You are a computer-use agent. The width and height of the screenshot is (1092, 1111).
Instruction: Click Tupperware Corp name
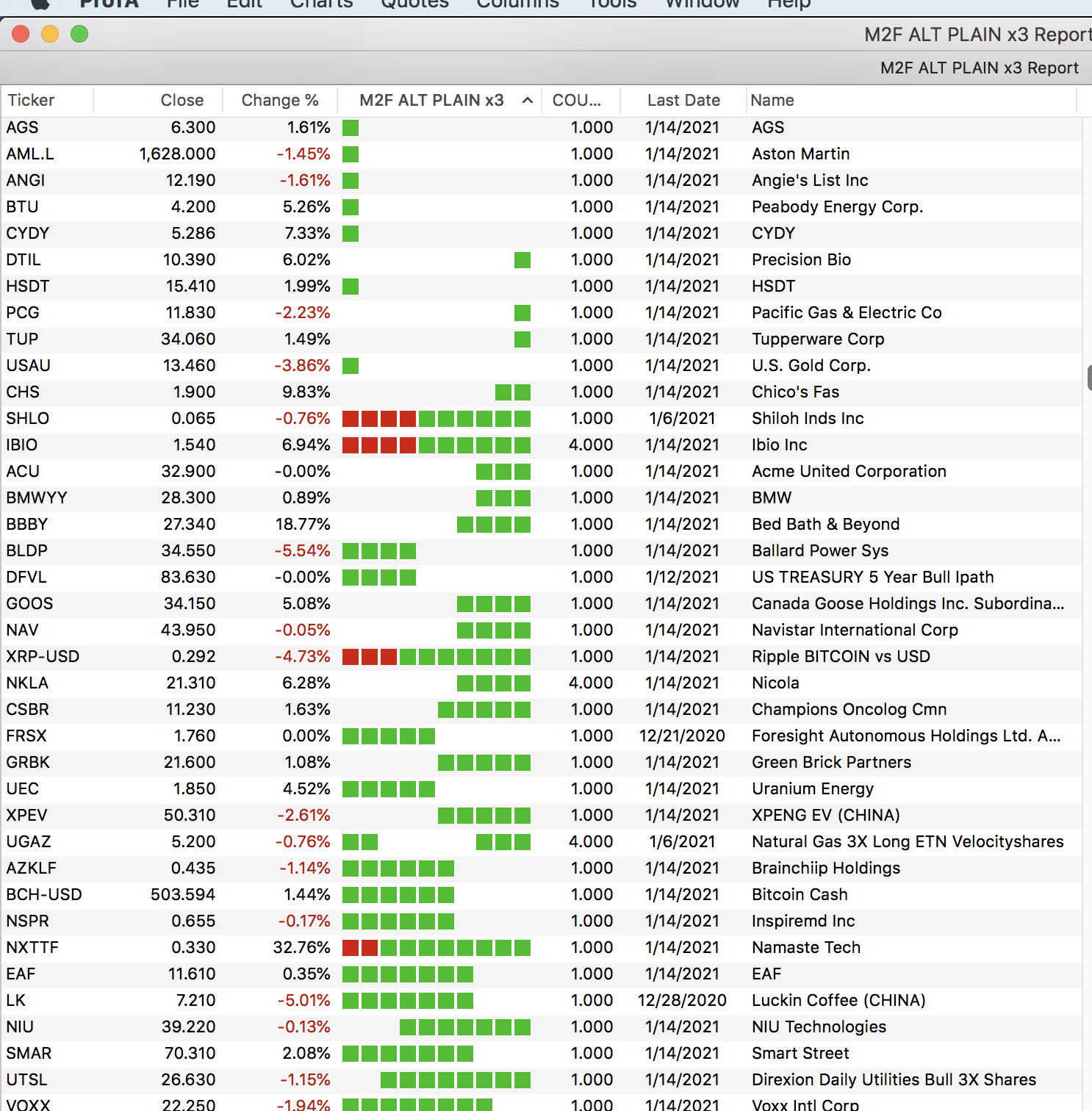[818, 339]
